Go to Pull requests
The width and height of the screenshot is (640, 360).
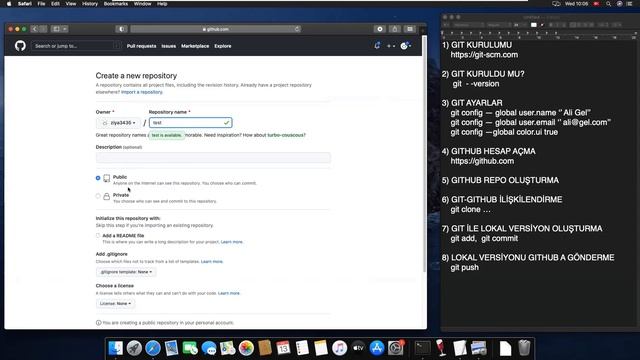(141, 46)
